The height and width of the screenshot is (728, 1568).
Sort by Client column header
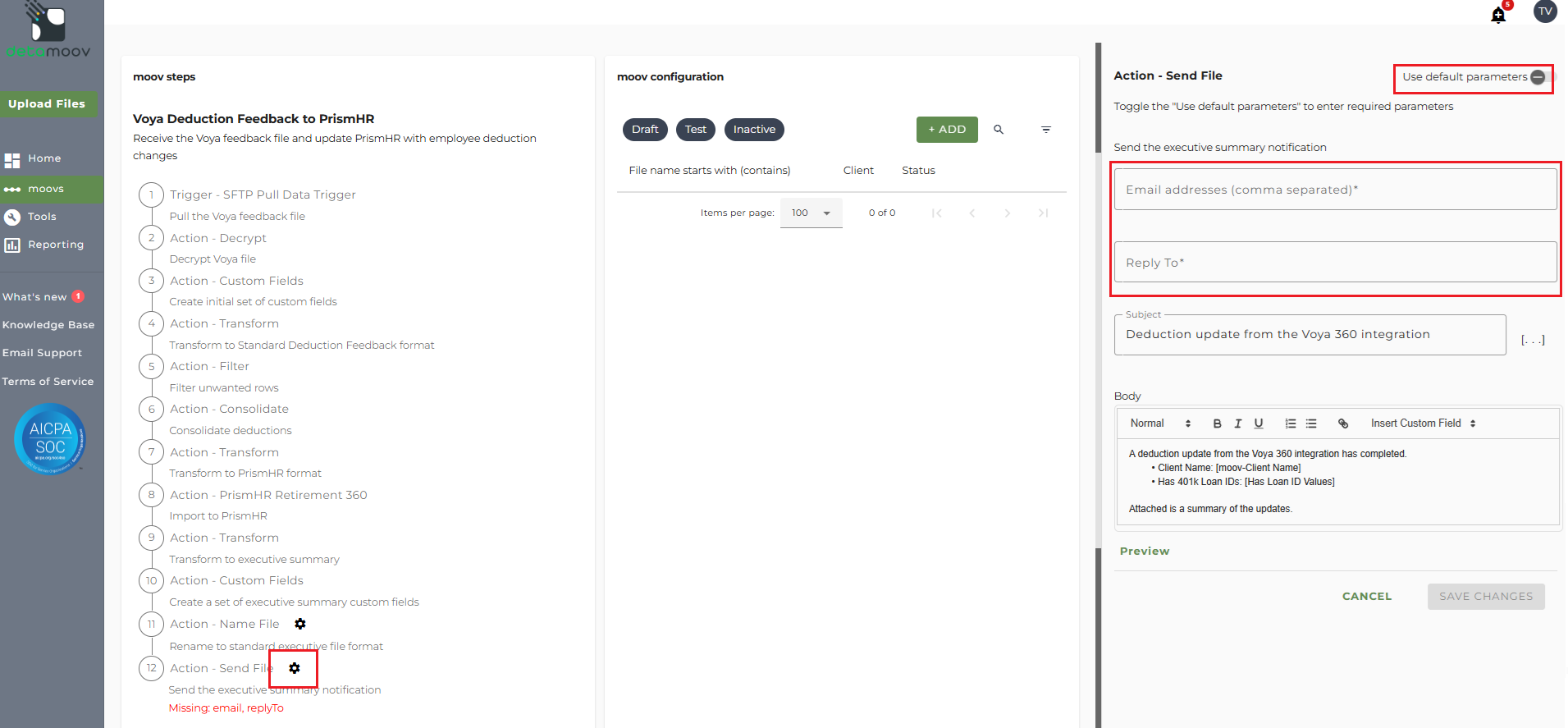pyautogui.click(x=858, y=171)
